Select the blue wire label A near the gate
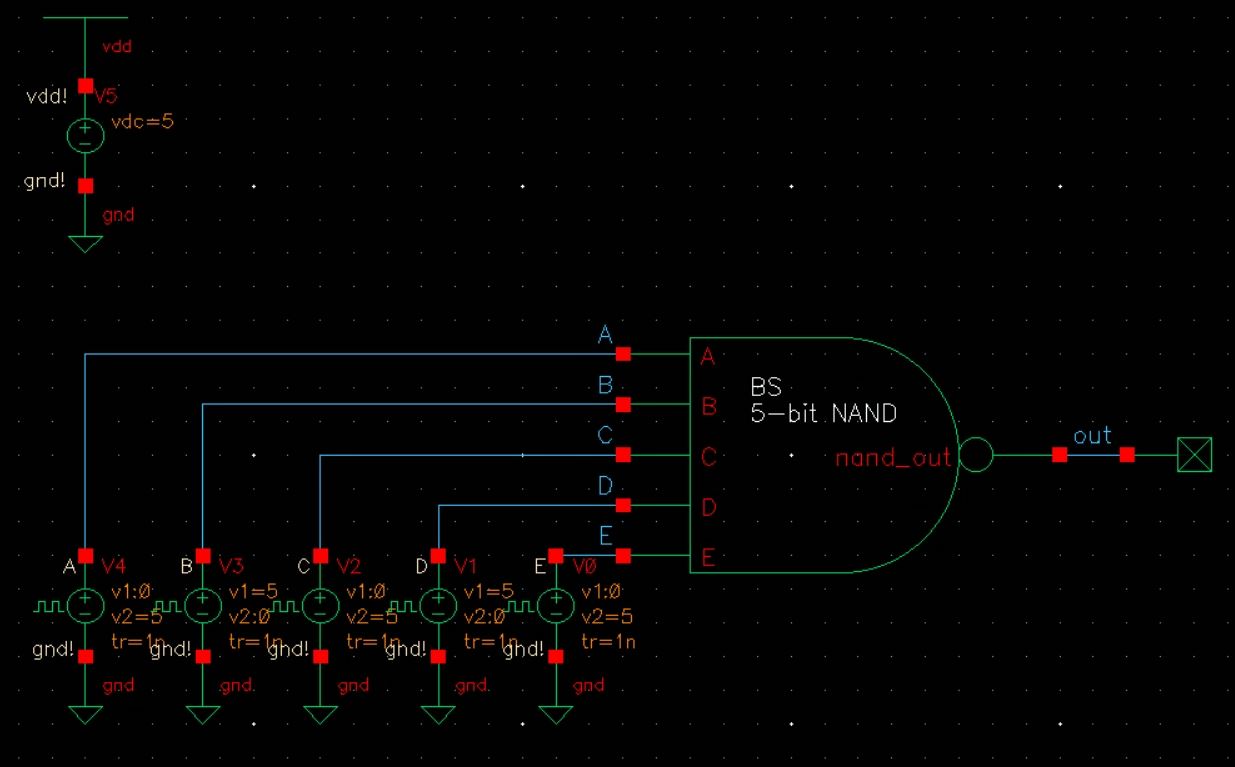1235x767 pixels. pyautogui.click(x=605, y=336)
